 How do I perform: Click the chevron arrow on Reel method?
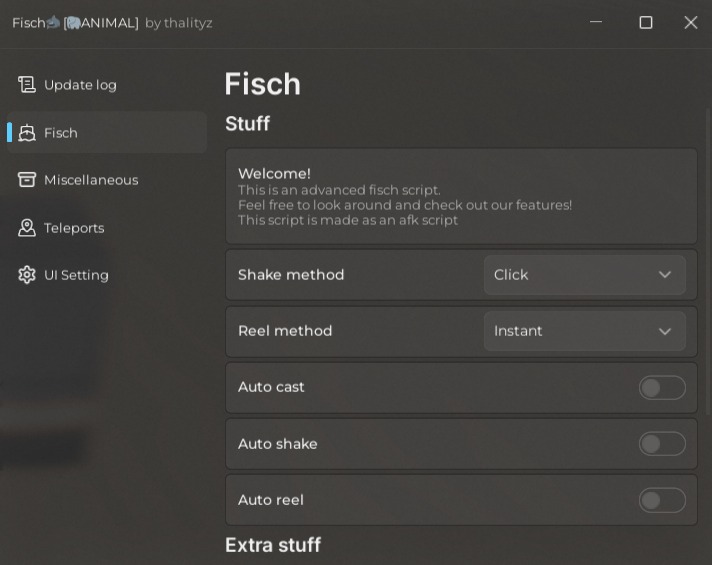click(x=665, y=331)
